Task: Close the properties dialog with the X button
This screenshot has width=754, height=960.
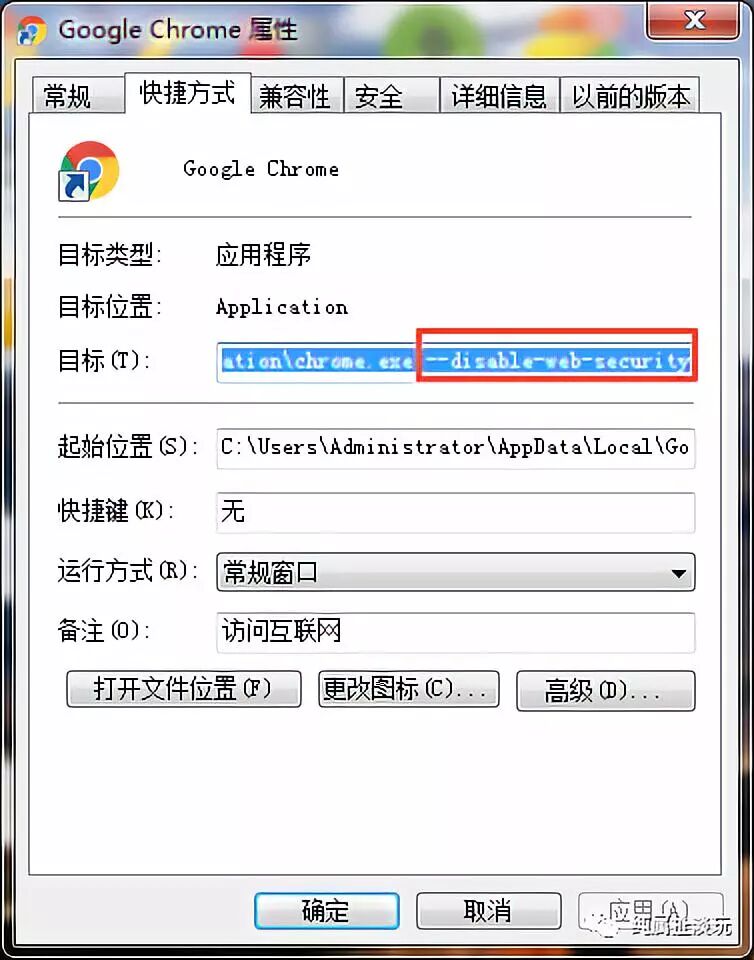Action: click(x=695, y=21)
